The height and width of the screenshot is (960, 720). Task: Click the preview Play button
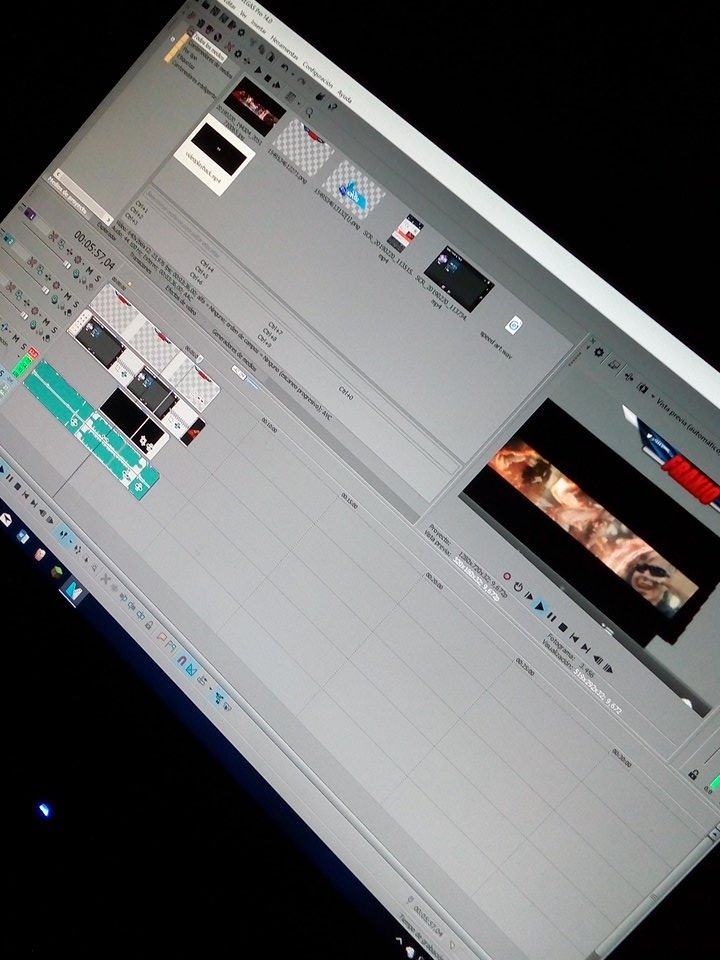coord(540,606)
